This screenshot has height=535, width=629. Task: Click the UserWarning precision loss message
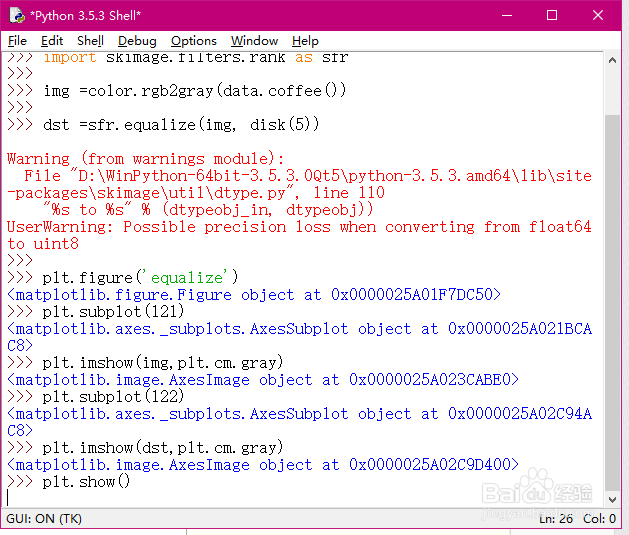coord(299,235)
